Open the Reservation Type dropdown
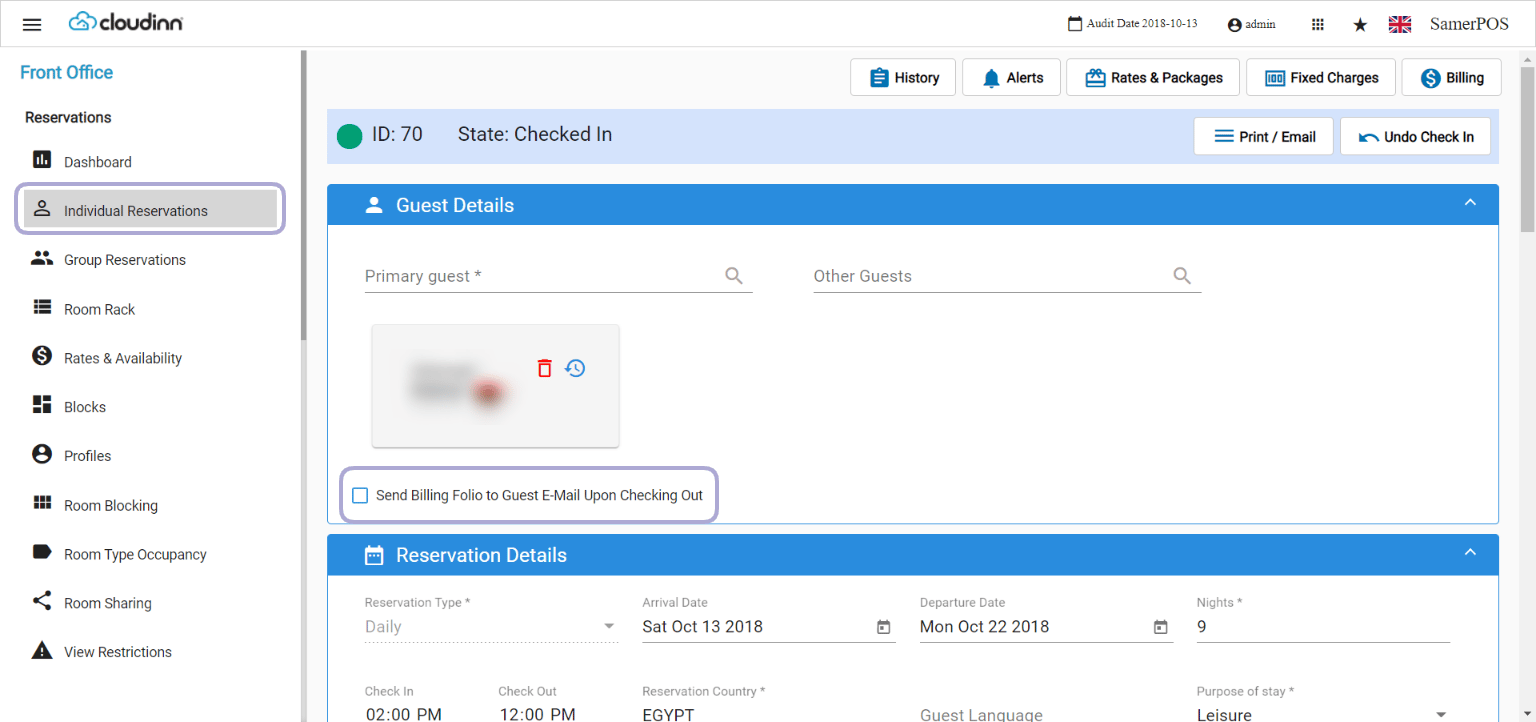1536x722 pixels. point(491,627)
